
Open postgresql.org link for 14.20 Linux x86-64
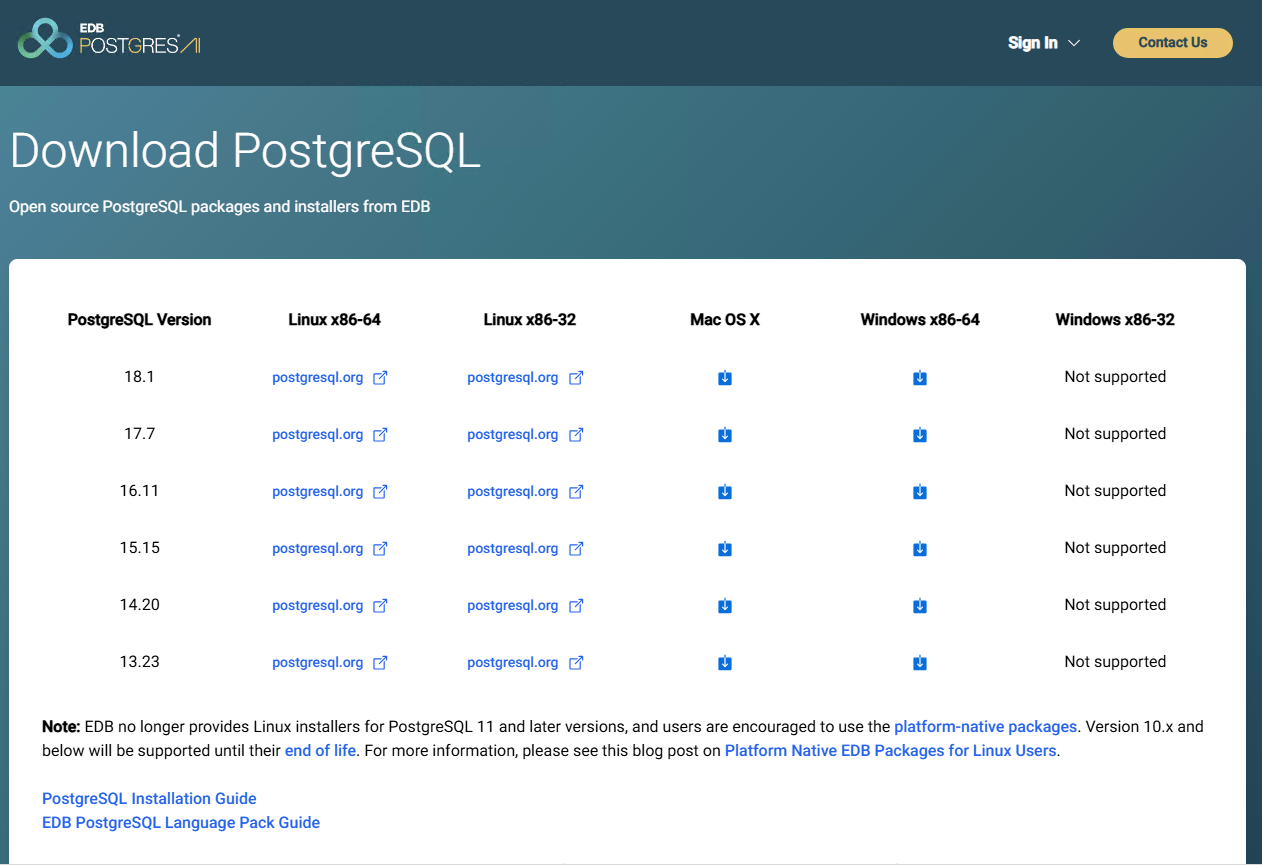click(x=317, y=606)
